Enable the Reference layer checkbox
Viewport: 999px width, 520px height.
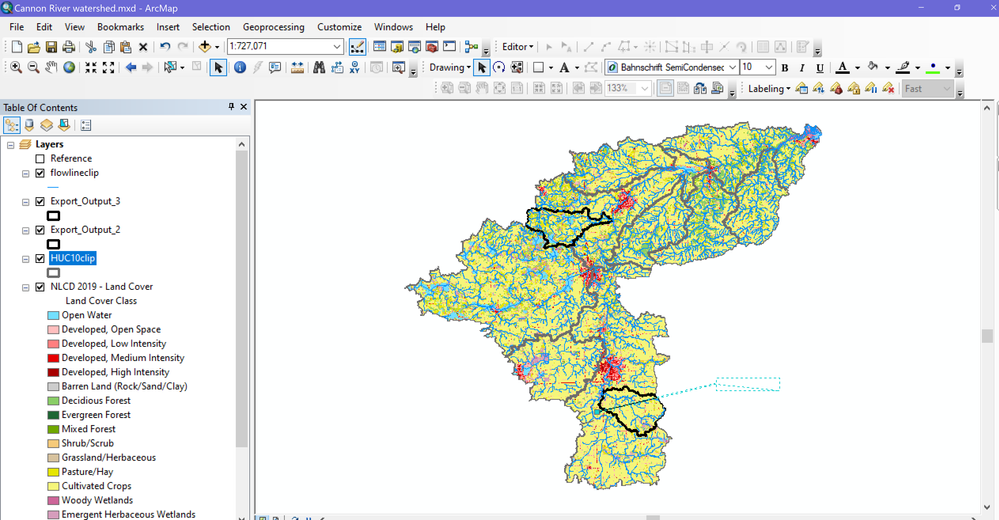click(x=40, y=159)
